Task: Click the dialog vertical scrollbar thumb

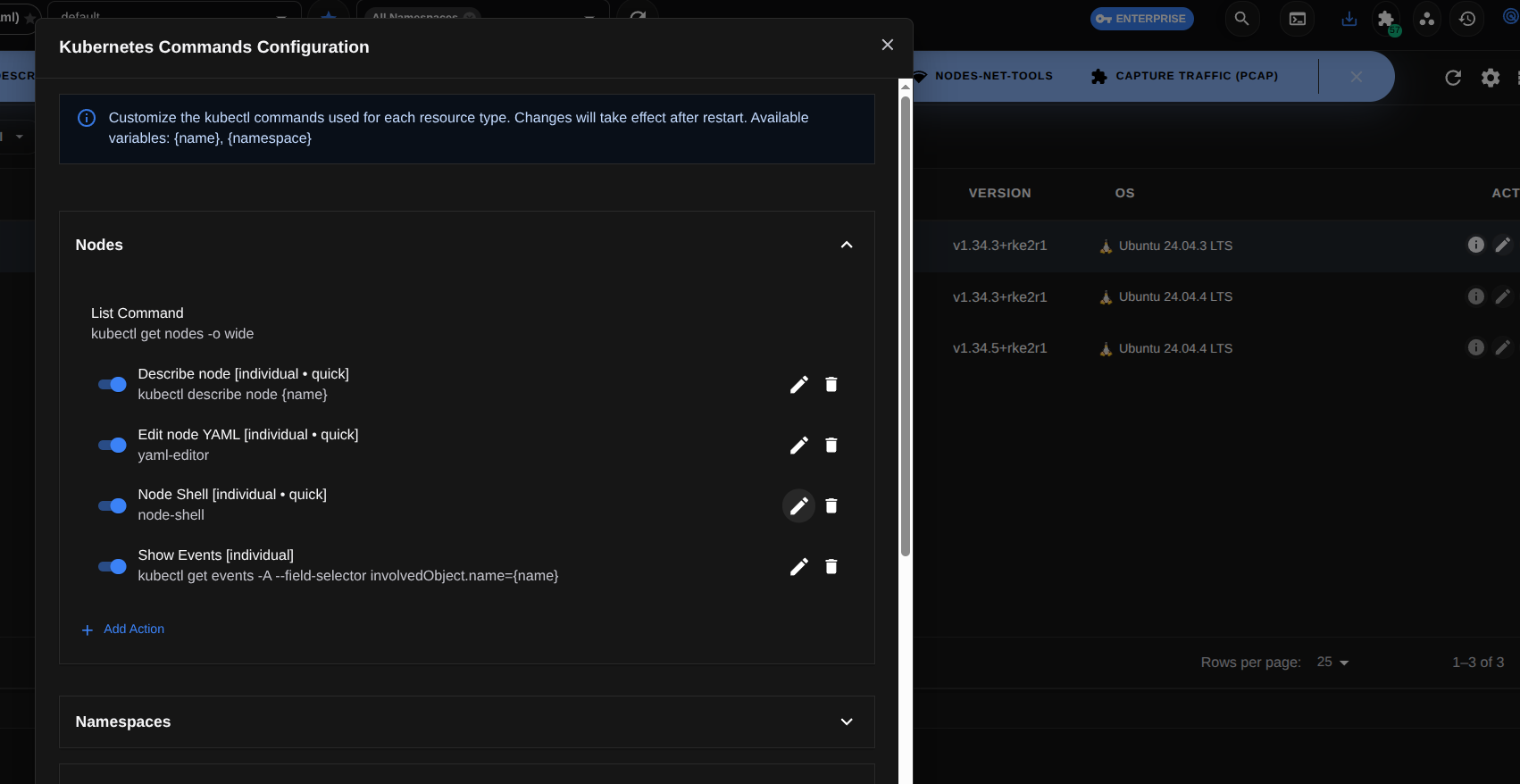Action: [906, 326]
